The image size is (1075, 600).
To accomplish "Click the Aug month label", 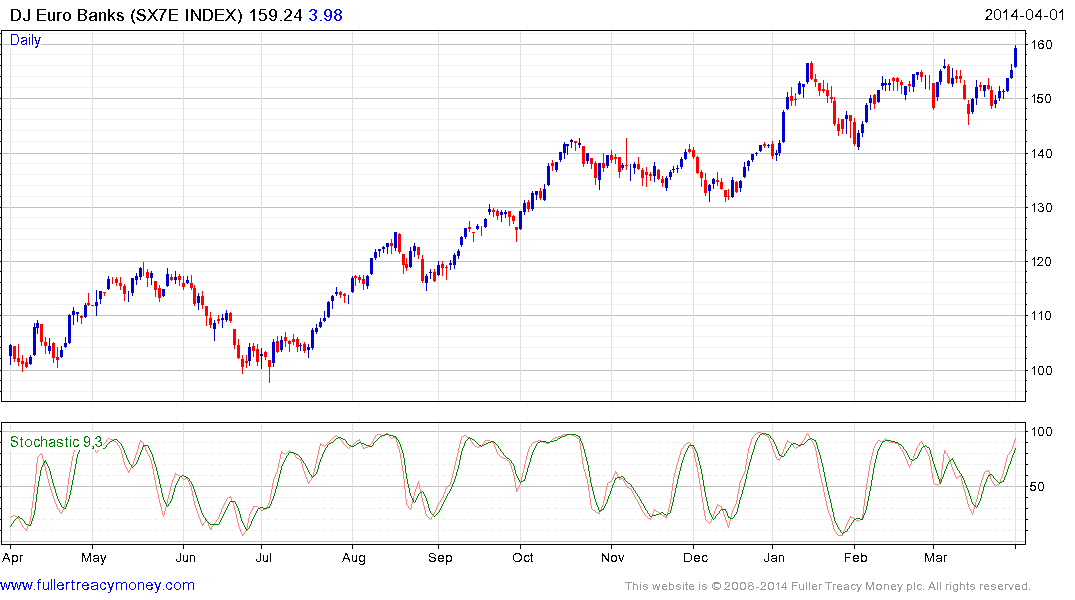I will click(x=354, y=558).
